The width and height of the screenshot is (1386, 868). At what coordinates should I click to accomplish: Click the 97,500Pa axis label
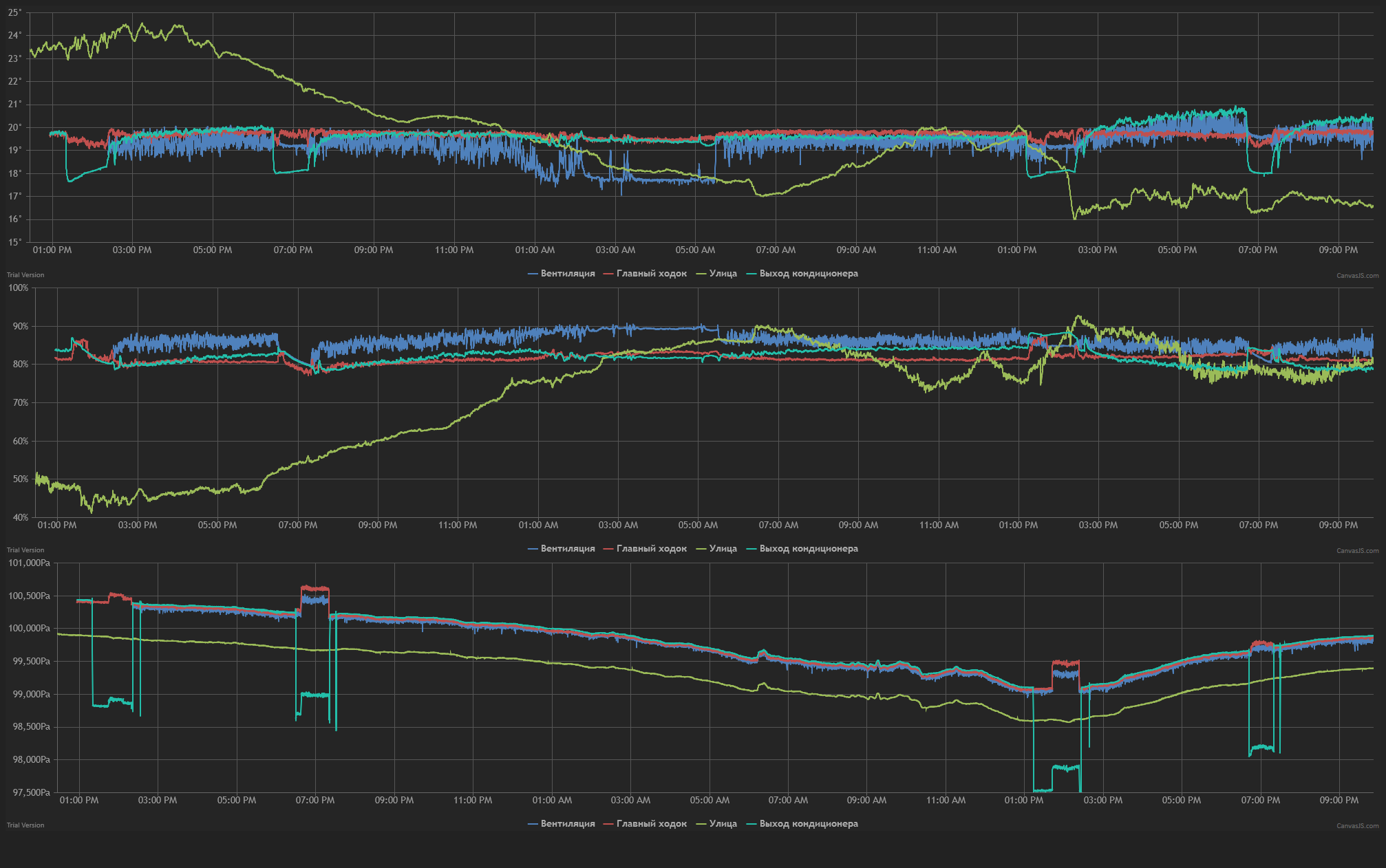point(32,792)
